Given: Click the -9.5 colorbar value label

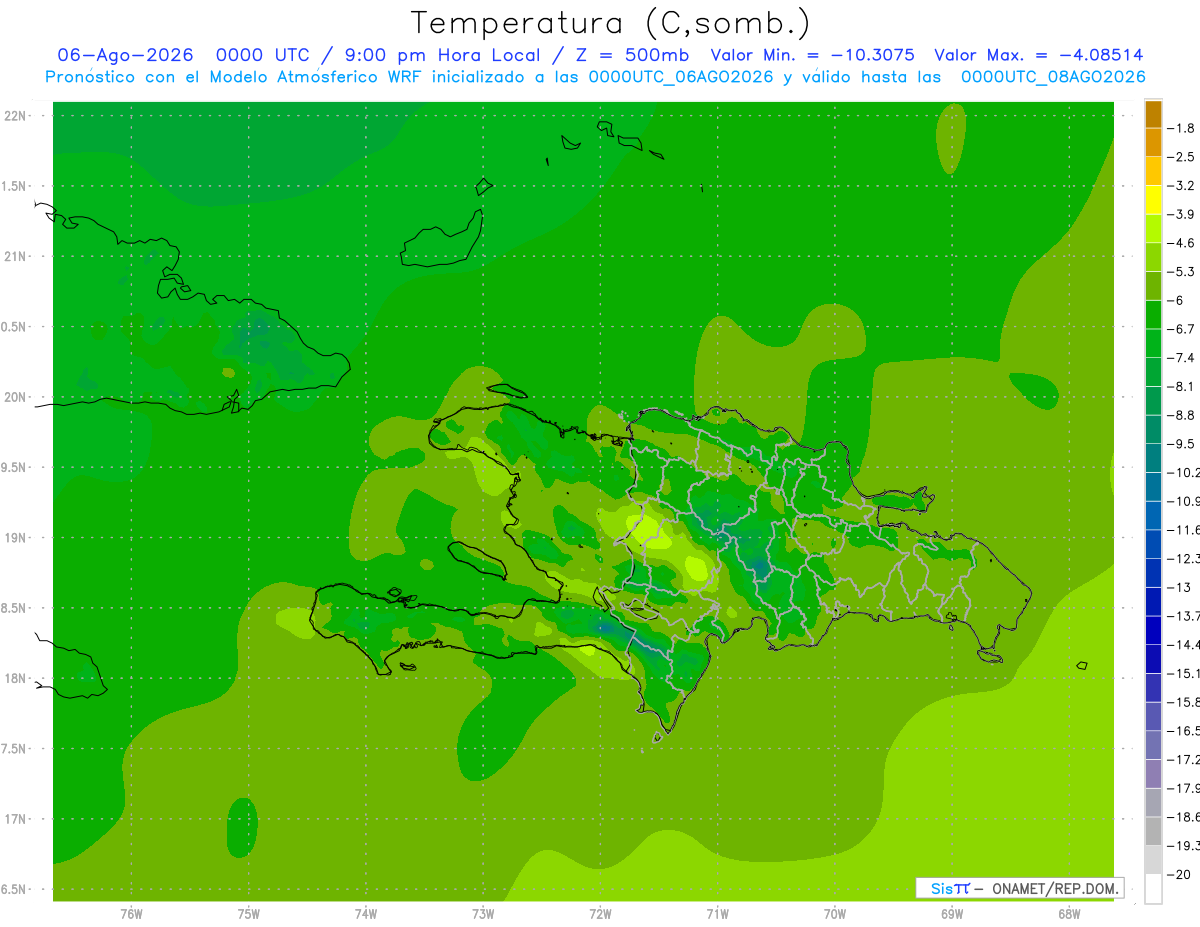Looking at the screenshot, I should 1182,443.
